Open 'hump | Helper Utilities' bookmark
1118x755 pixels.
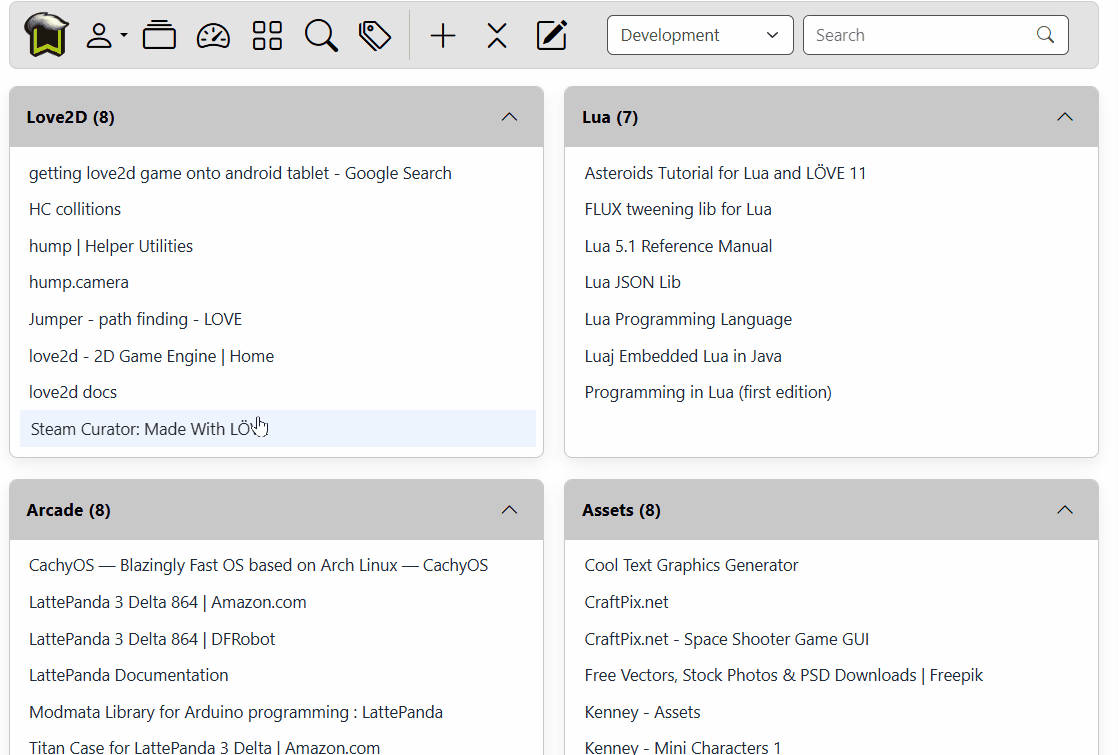tap(111, 246)
